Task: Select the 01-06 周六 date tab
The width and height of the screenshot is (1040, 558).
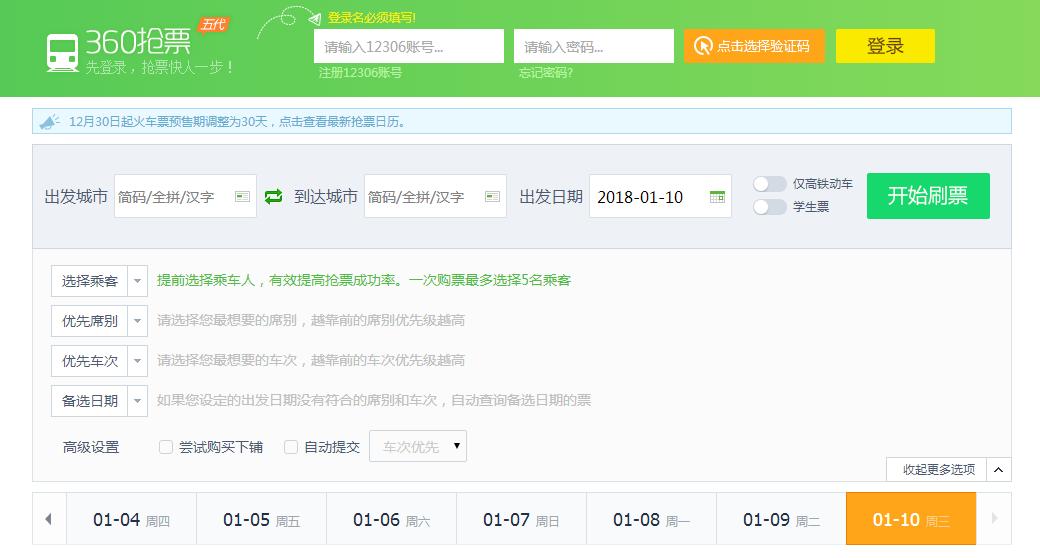Action: tap(391, 520)
